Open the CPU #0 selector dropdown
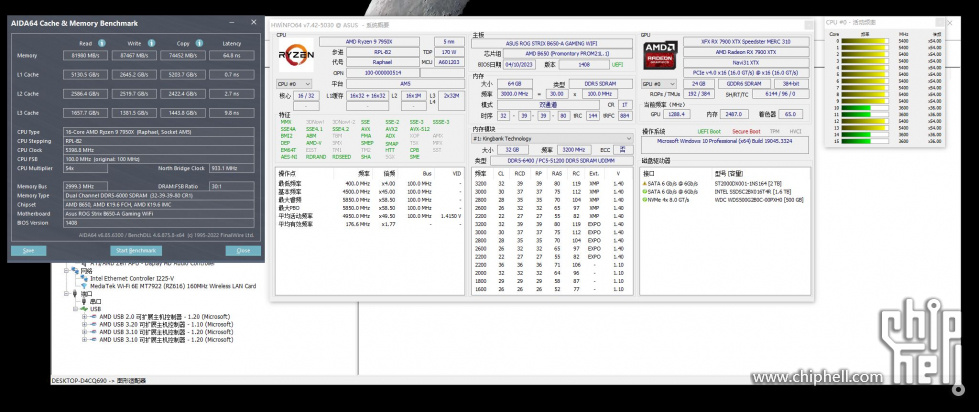This screenshot has height=412, width=979. [293, 84]
